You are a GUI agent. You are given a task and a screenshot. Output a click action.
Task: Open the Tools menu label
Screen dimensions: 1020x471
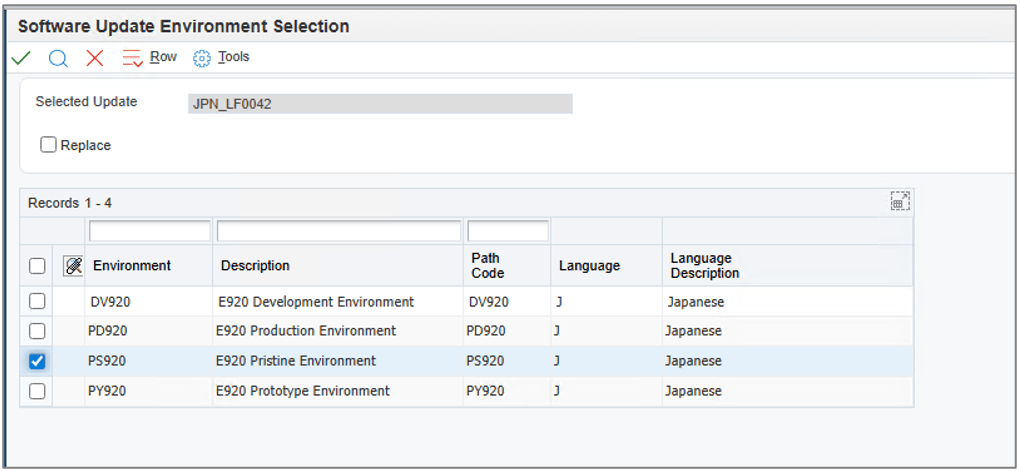234,57
